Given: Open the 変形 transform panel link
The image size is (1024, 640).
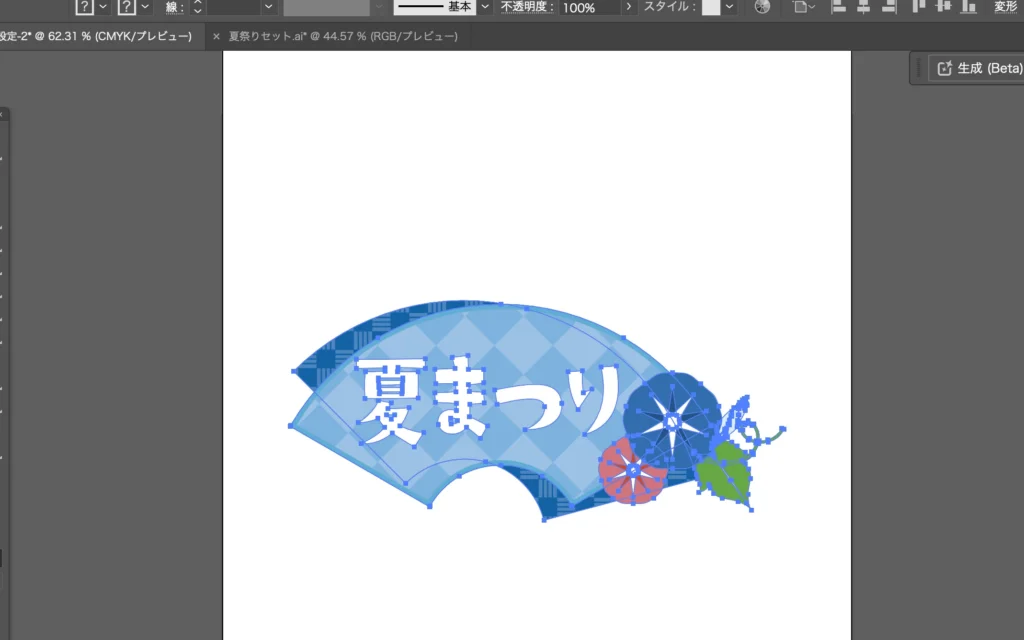Looking at the screenshot, I should click(x=1005, y=7).
